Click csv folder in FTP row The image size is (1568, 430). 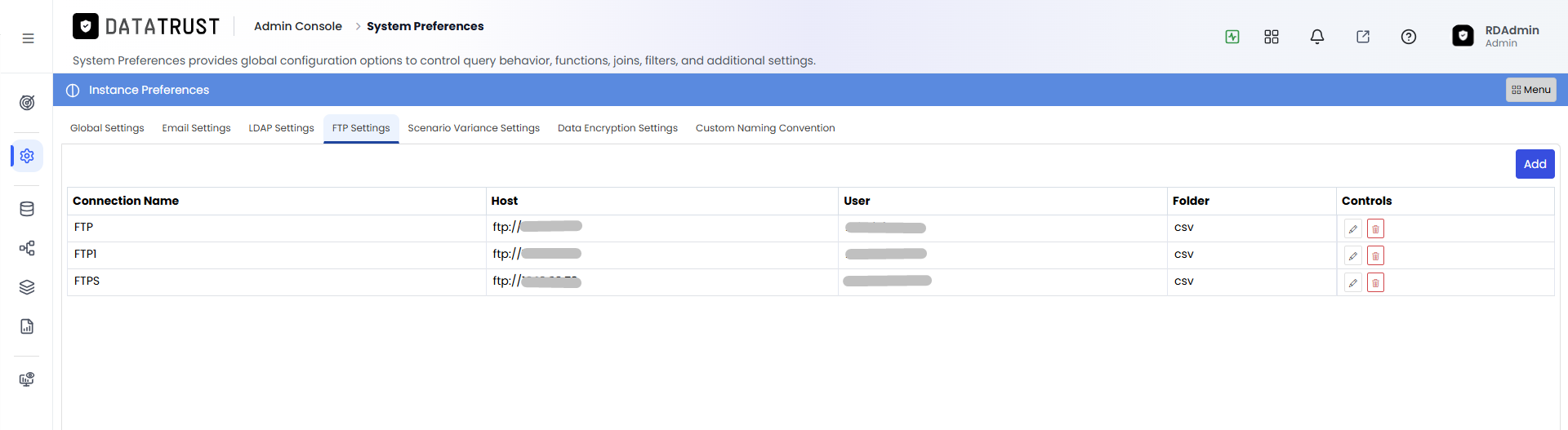[x=1183, y=228]
